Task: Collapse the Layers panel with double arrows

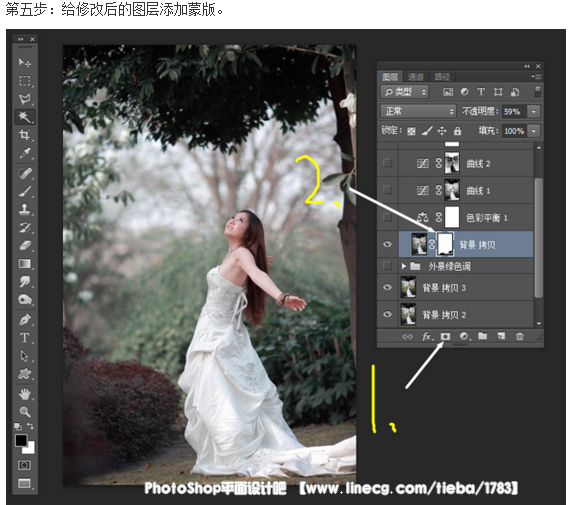Action: [527, 66]
